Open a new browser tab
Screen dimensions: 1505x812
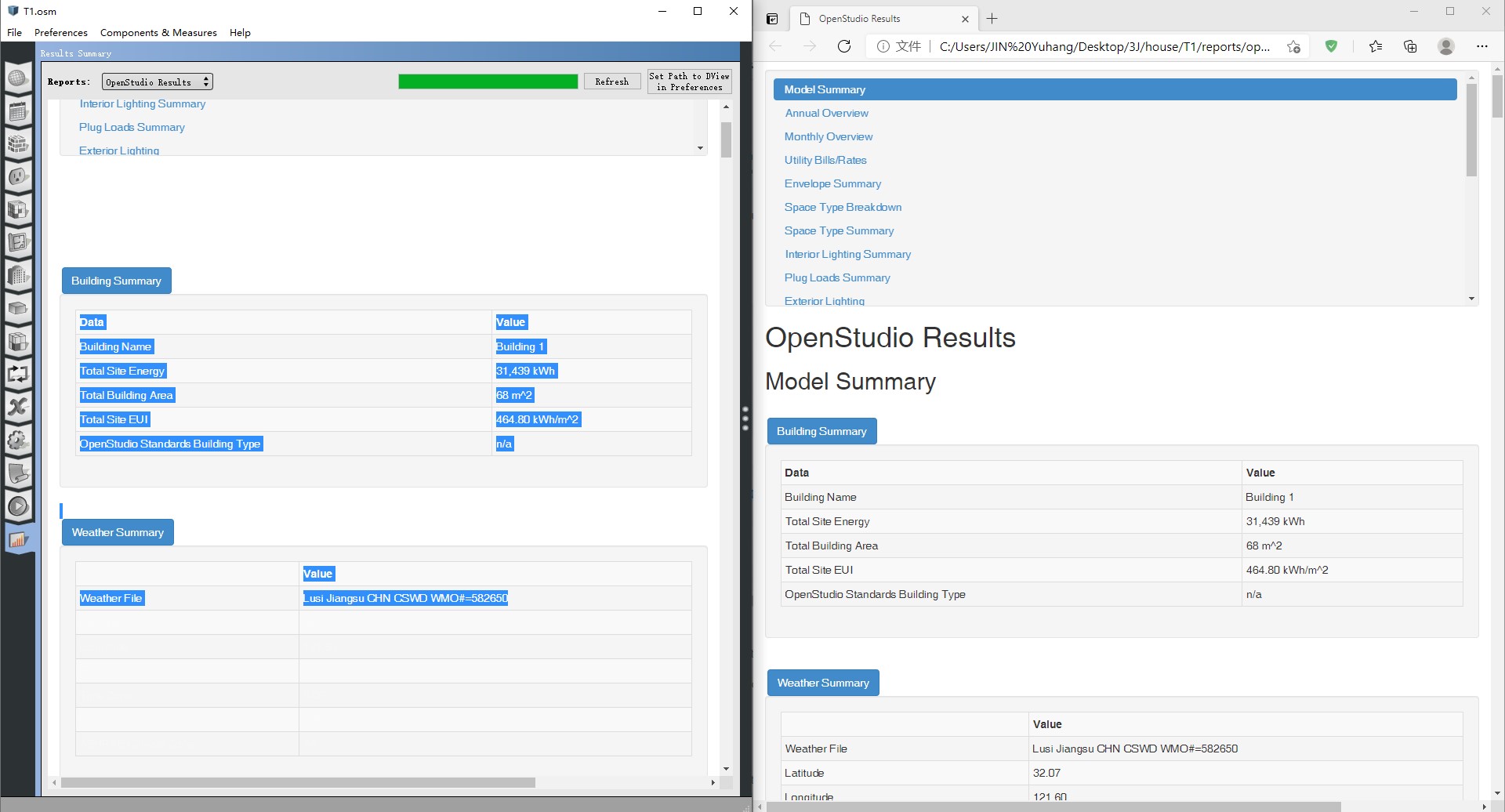click(x=992, y=19)
